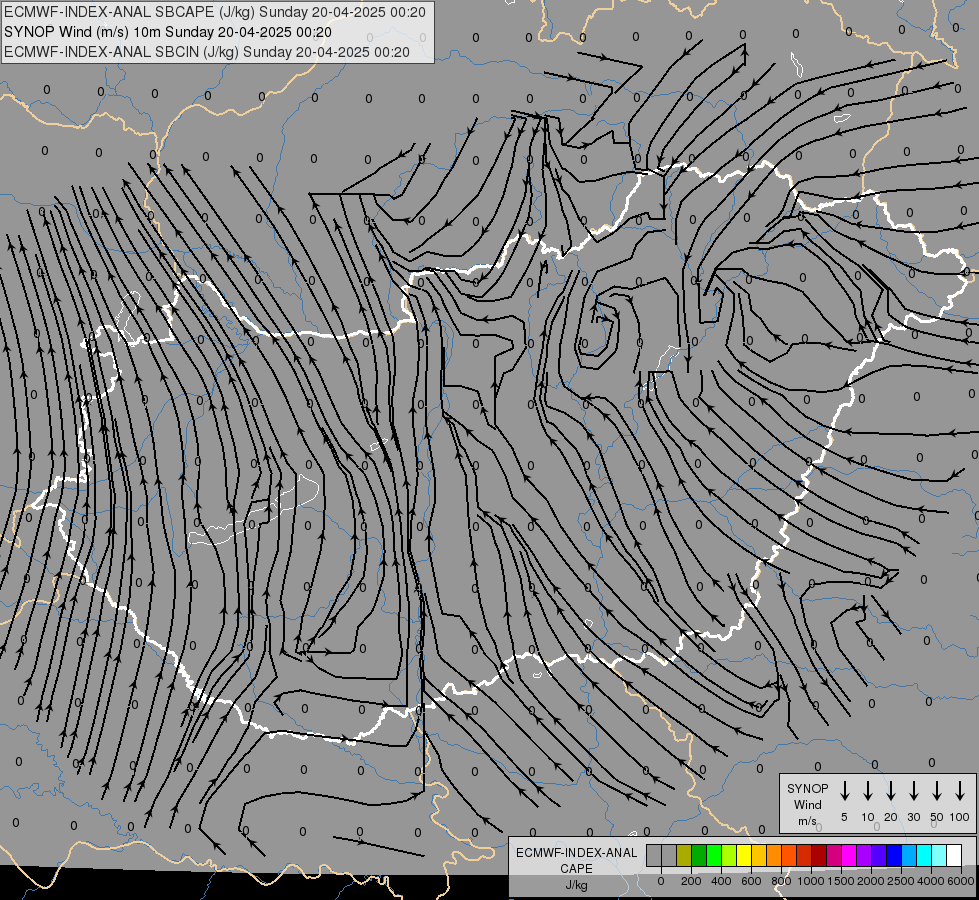The image size is (979, 900).
Task: Click the wind arrow above the 5 label
Action: [844, 791]
